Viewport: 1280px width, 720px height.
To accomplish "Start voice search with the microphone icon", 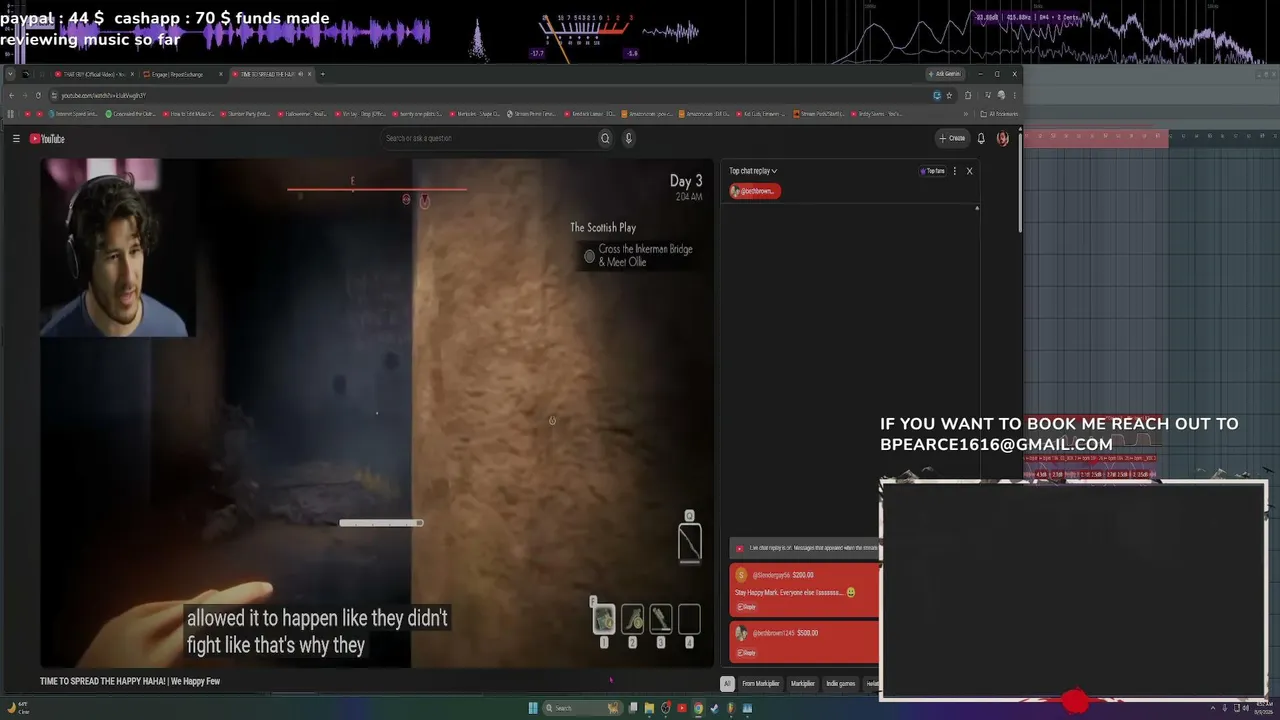I will pyautogui.click(x=628, y=138).
